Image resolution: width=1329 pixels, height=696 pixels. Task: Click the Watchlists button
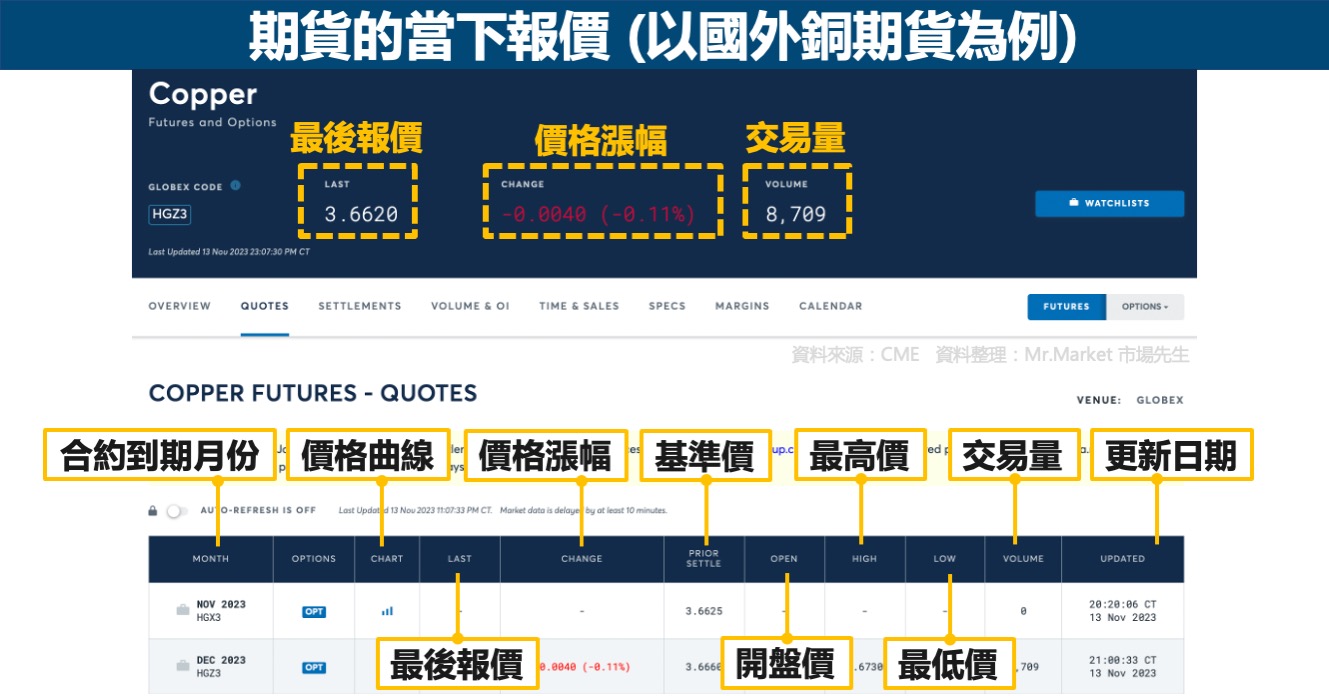(x=1109, y=204)
